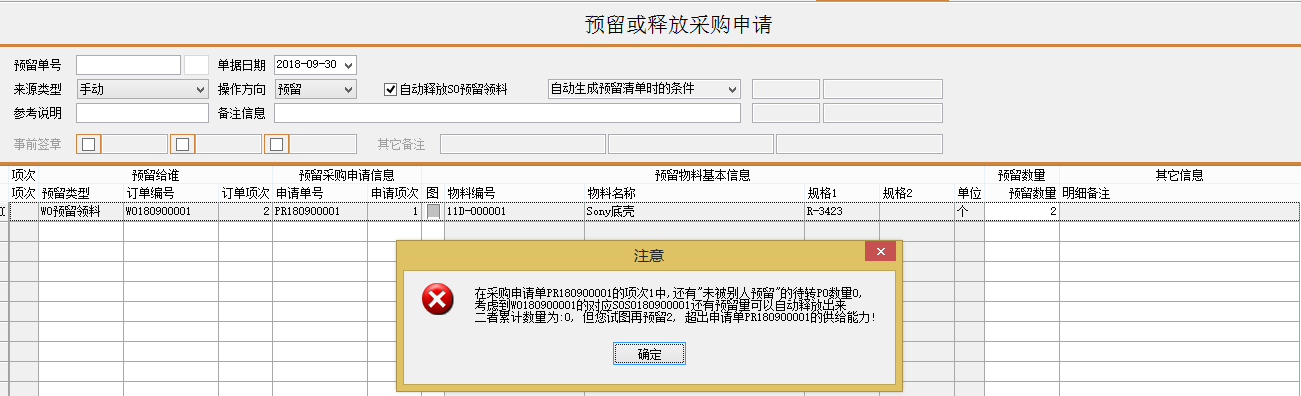This screenshot has height=396, width=1301.
Task: Click the 申请单号 column header
Action: point(320,193)
